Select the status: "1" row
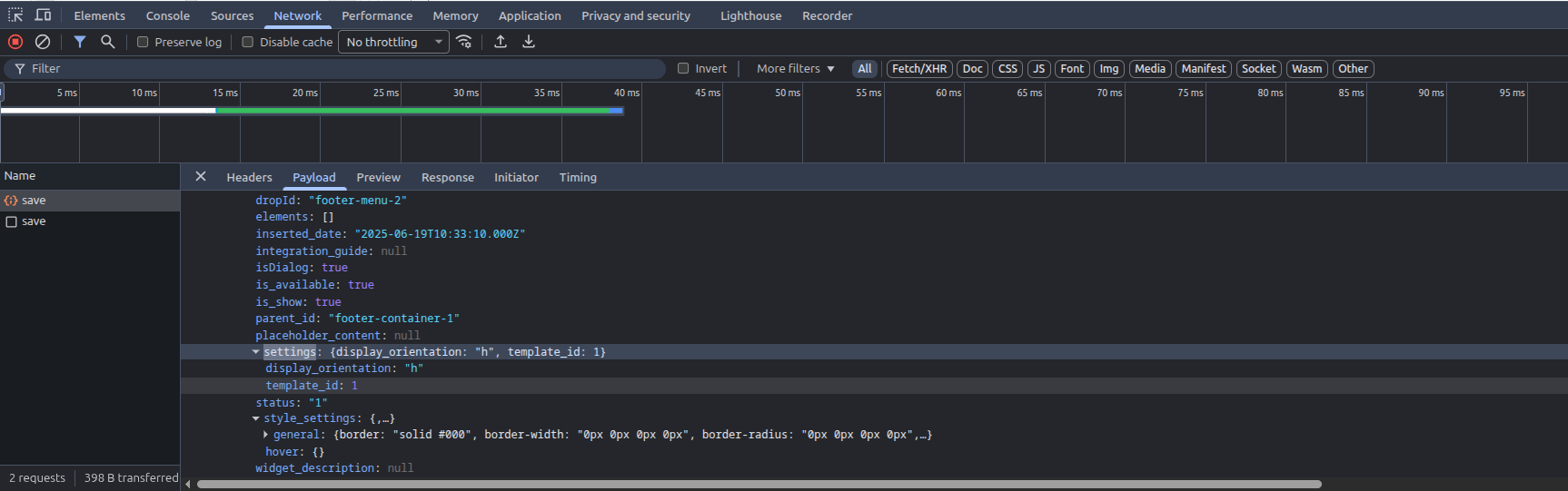The image size is (1568, 491). [x=874, y=403]
